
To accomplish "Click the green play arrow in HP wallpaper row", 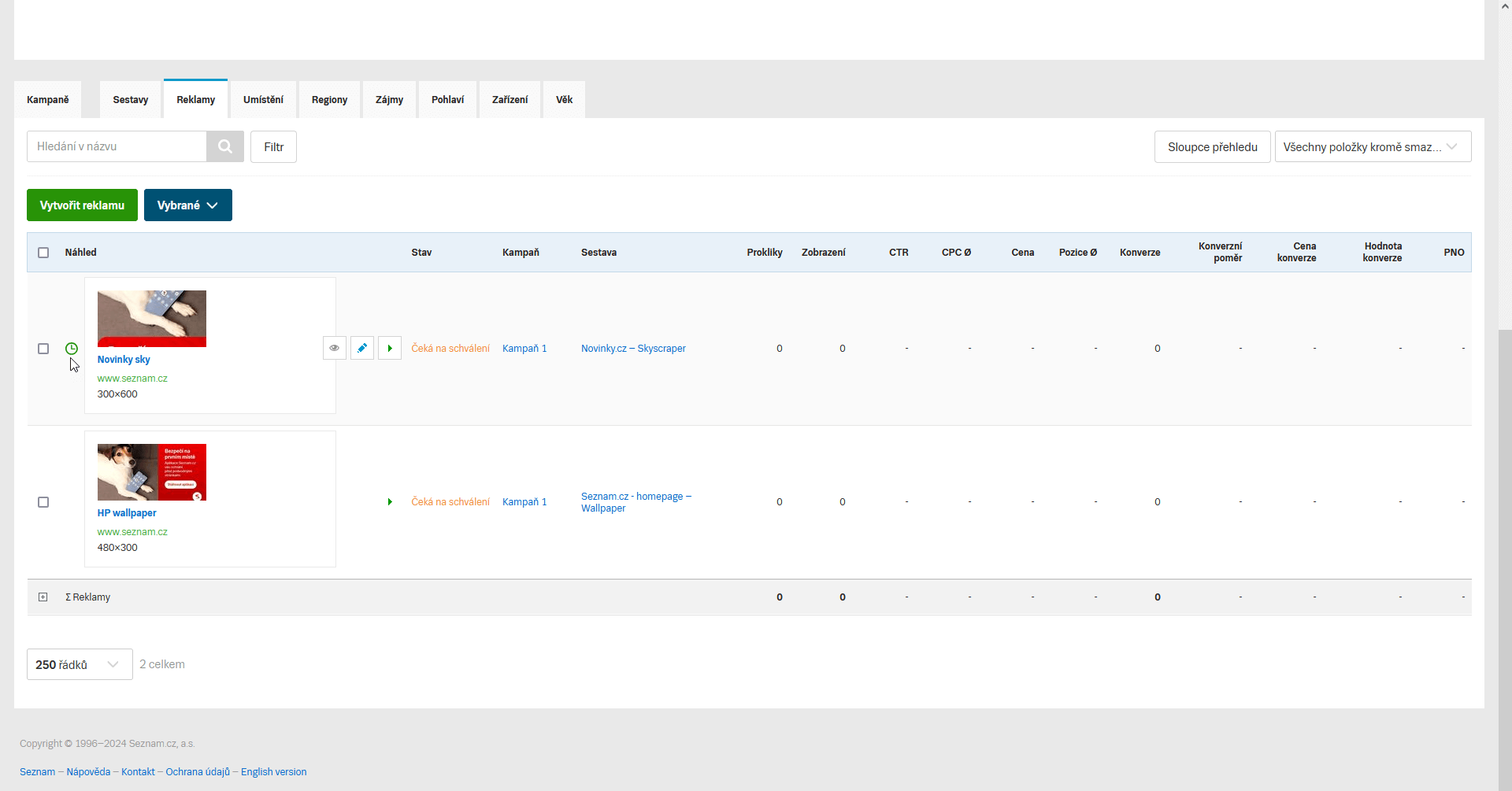I will click(390, 502).
